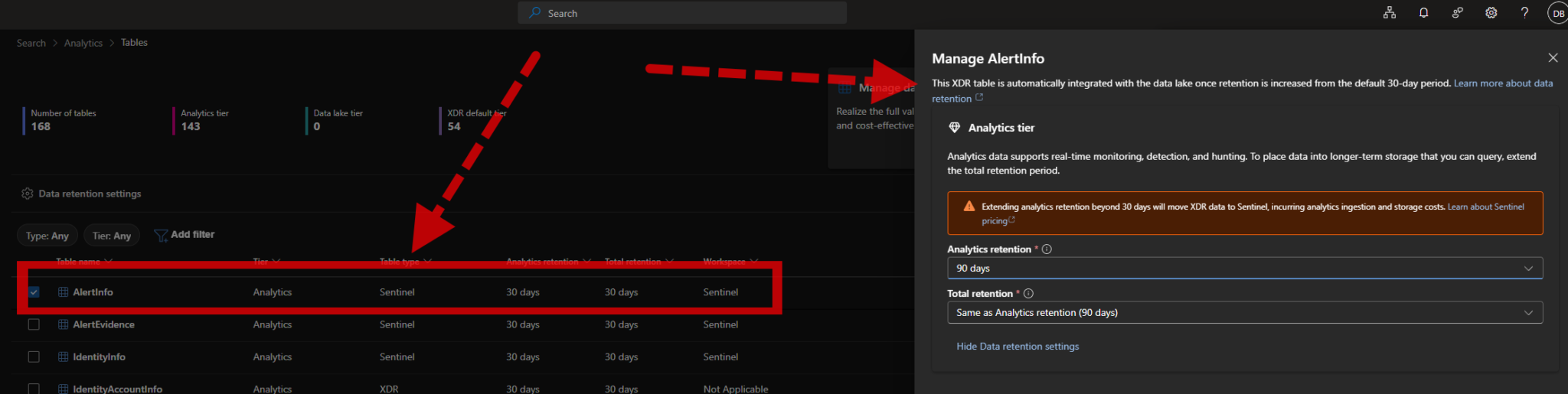Open the IdentityAccountInfo table name
This screenshot has width=1568, height=394.
pos(117,389)
